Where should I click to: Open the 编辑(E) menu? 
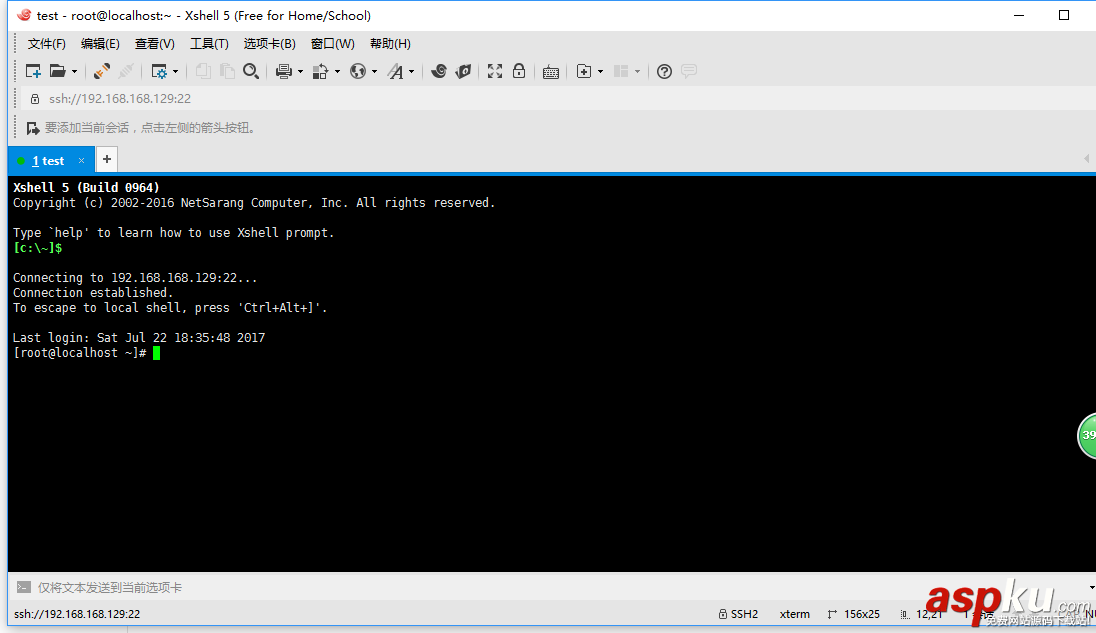pyautogui.click(x=100, y=43)
